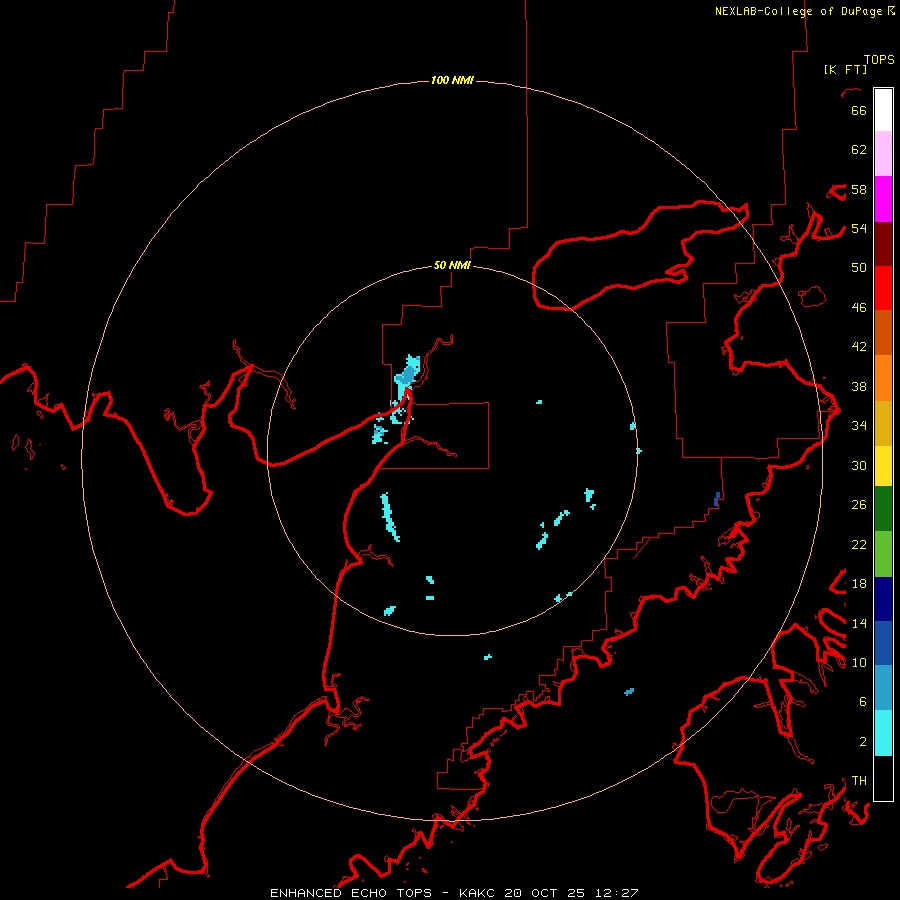Click the long cyan echo streak south of center
Image resolution: width=900 pixels, height=900 pixels.
click(390, 517)
